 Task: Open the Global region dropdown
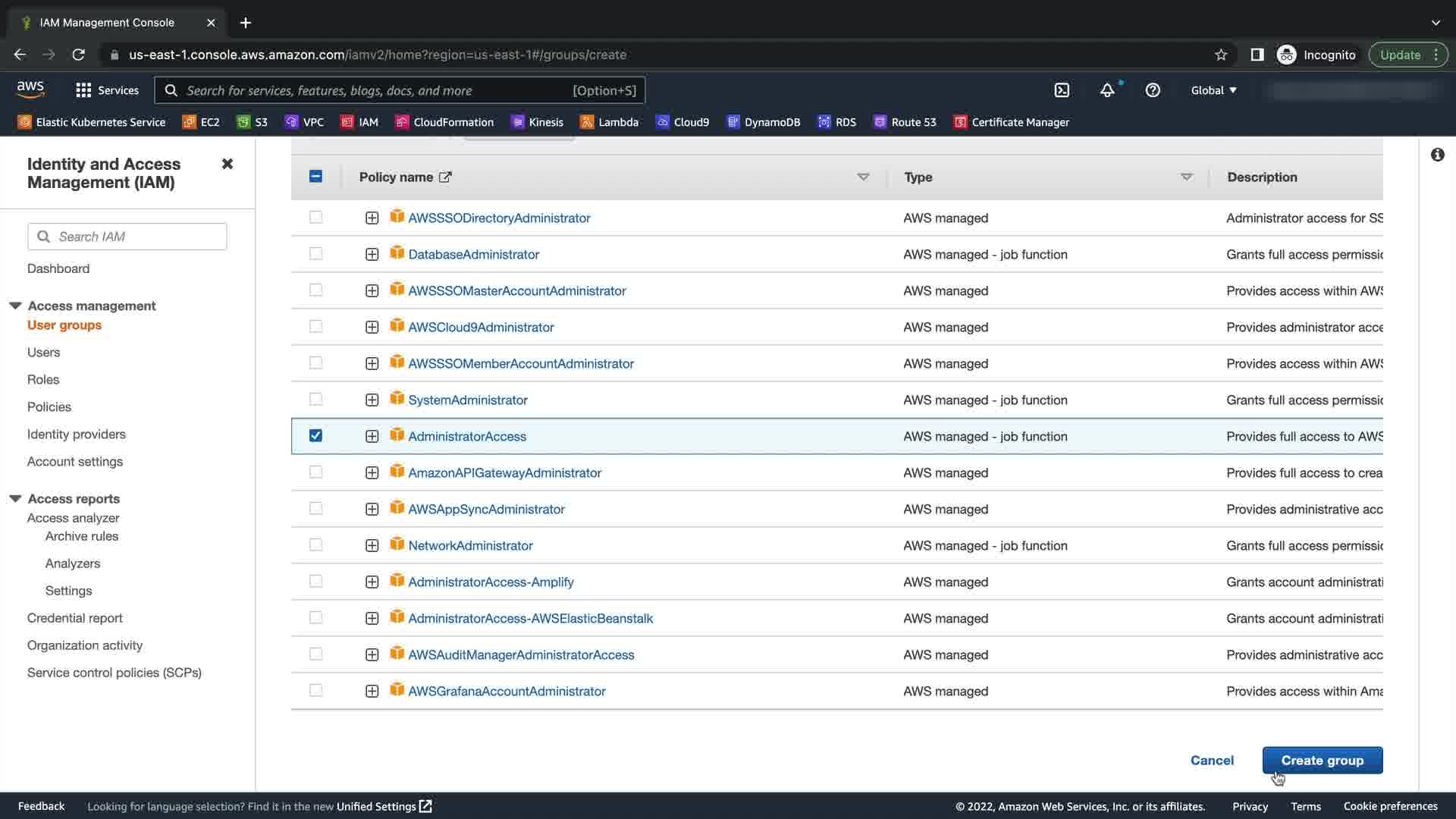click(x=1213, y=90)
